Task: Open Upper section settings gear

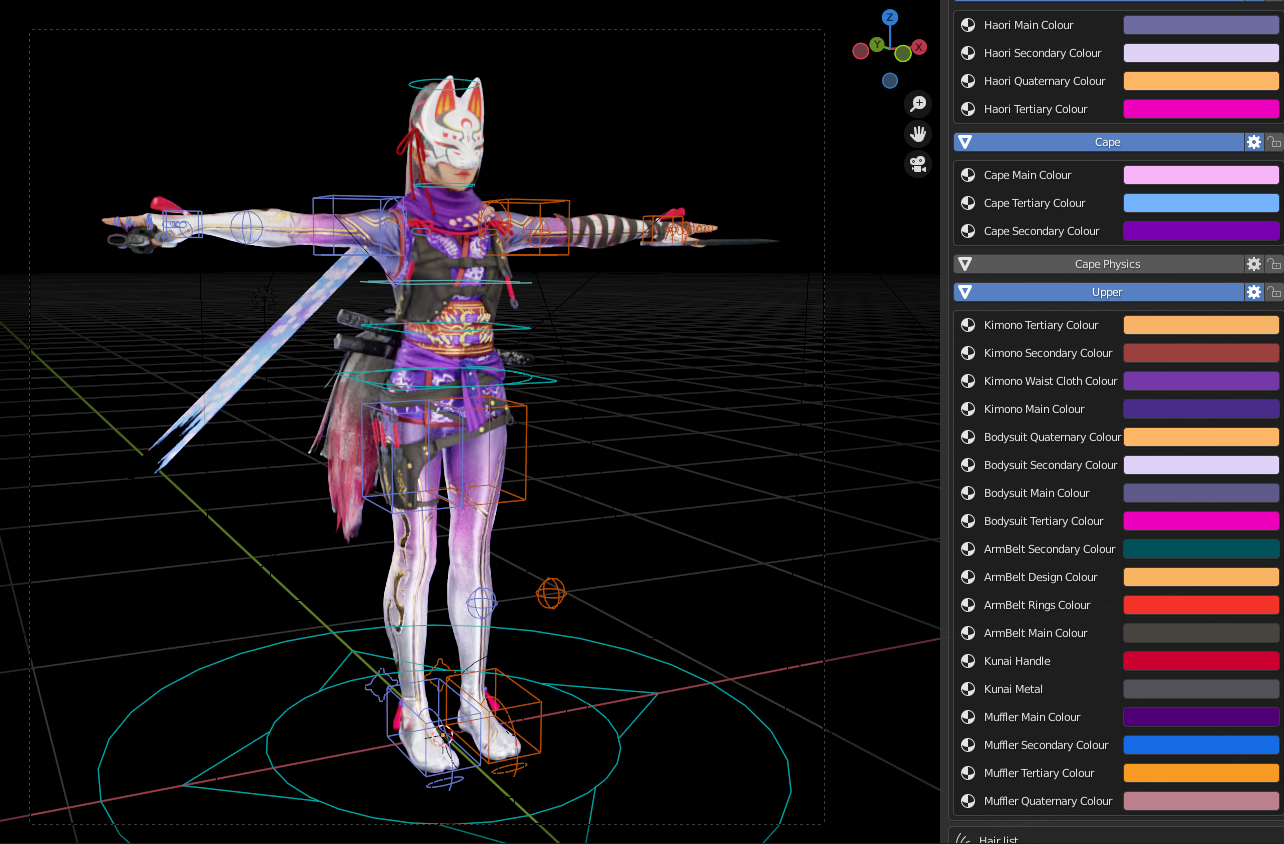Action: click(1254, 292)
